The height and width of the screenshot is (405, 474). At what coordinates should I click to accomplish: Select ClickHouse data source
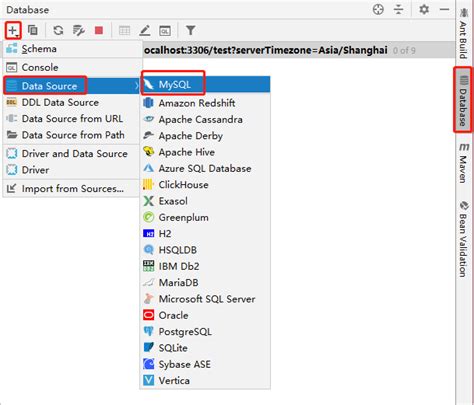(205, 185)
